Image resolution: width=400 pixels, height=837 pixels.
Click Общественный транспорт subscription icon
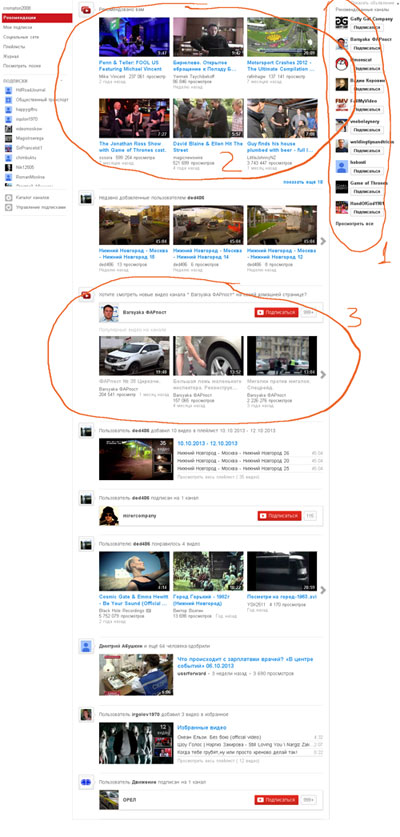[x=9, y=100]
